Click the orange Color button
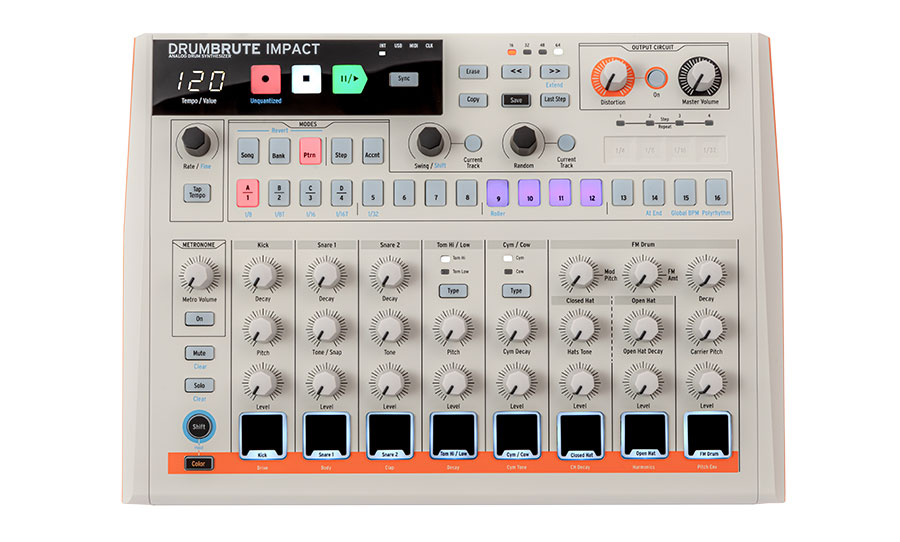 199,463
